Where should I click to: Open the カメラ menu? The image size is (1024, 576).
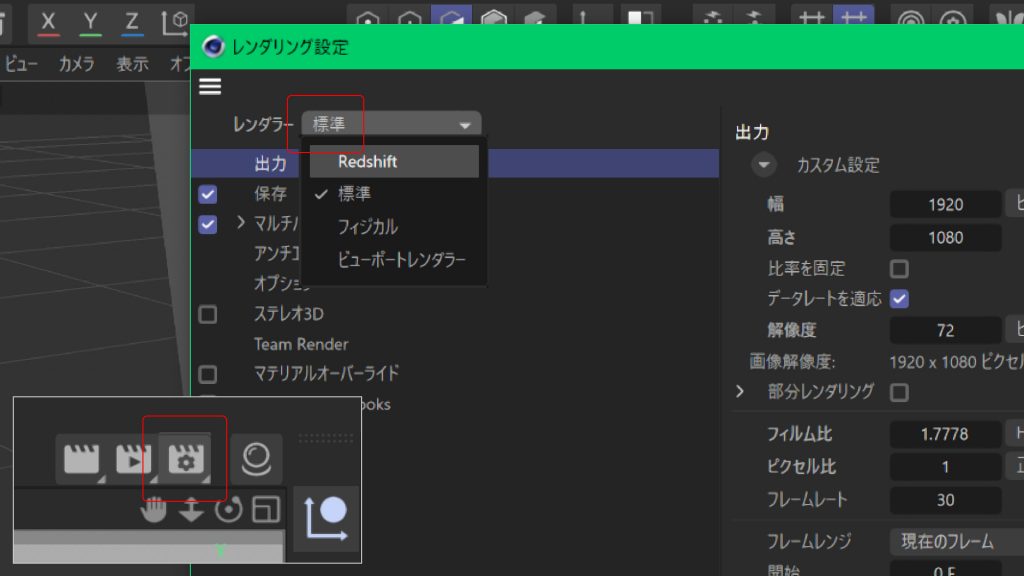coord(75,63)
